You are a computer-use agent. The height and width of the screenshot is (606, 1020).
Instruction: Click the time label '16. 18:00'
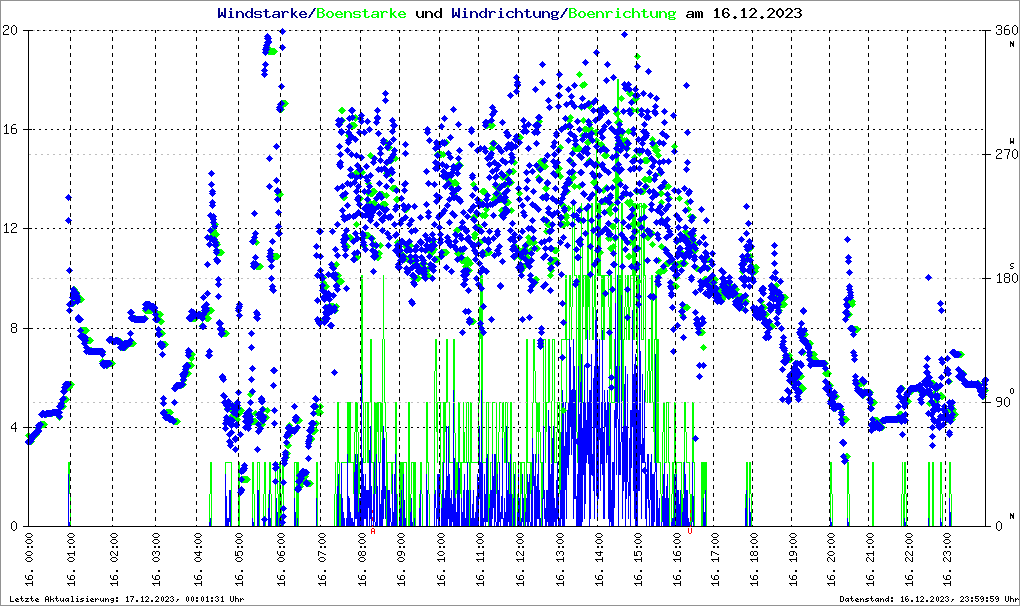(x=753, y=559)
